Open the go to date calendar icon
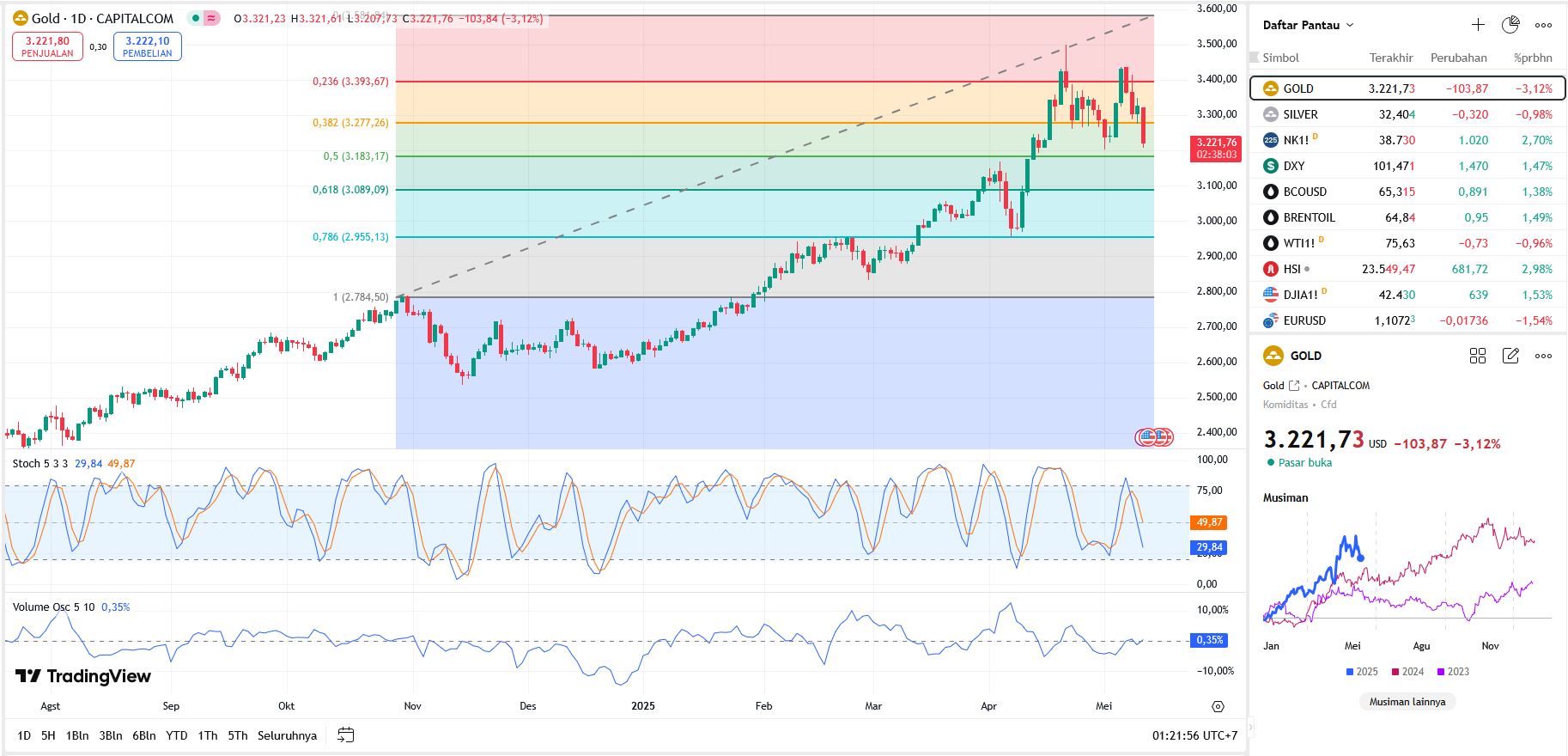Screen dimensions: 1568x756 tap(346, 735)
